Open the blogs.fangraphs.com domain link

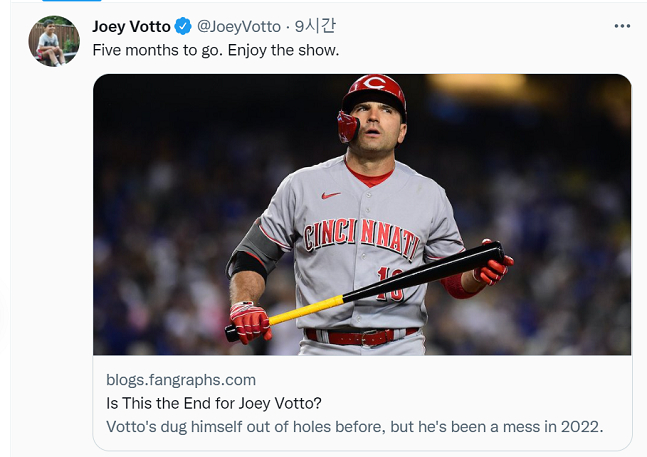tap(181, 380)
